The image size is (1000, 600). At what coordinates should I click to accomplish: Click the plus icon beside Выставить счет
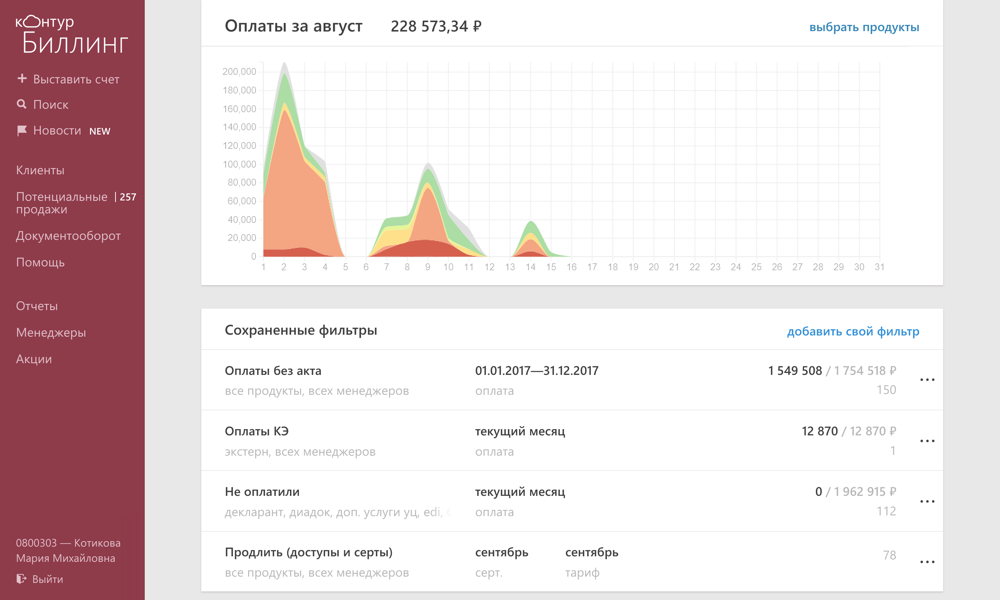(x=22, y=78)
